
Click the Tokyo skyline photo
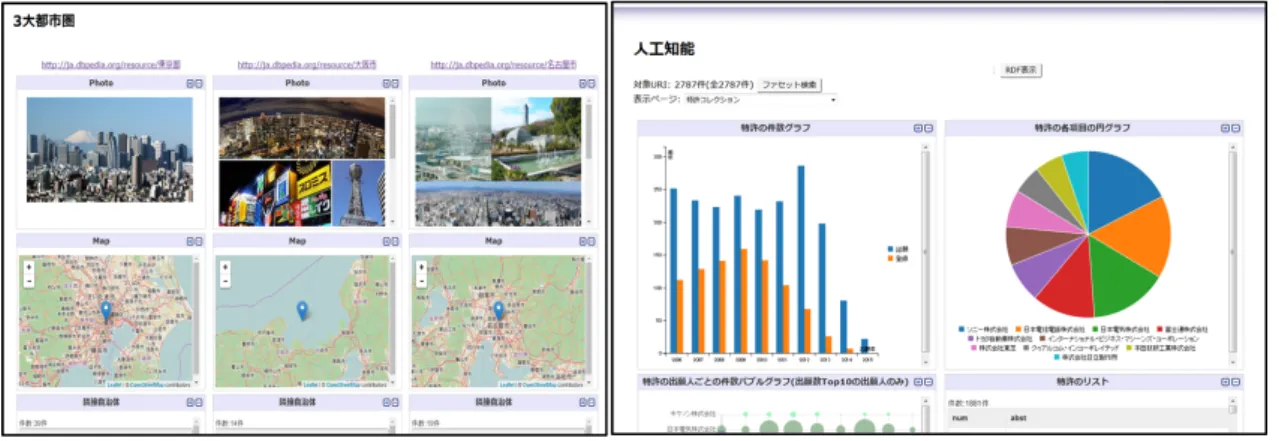110,151
